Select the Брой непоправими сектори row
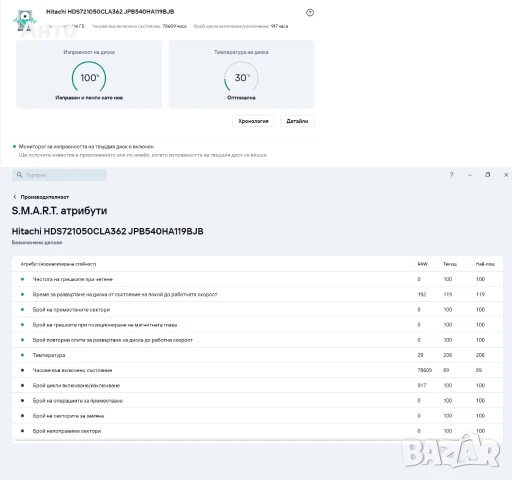 257,431
